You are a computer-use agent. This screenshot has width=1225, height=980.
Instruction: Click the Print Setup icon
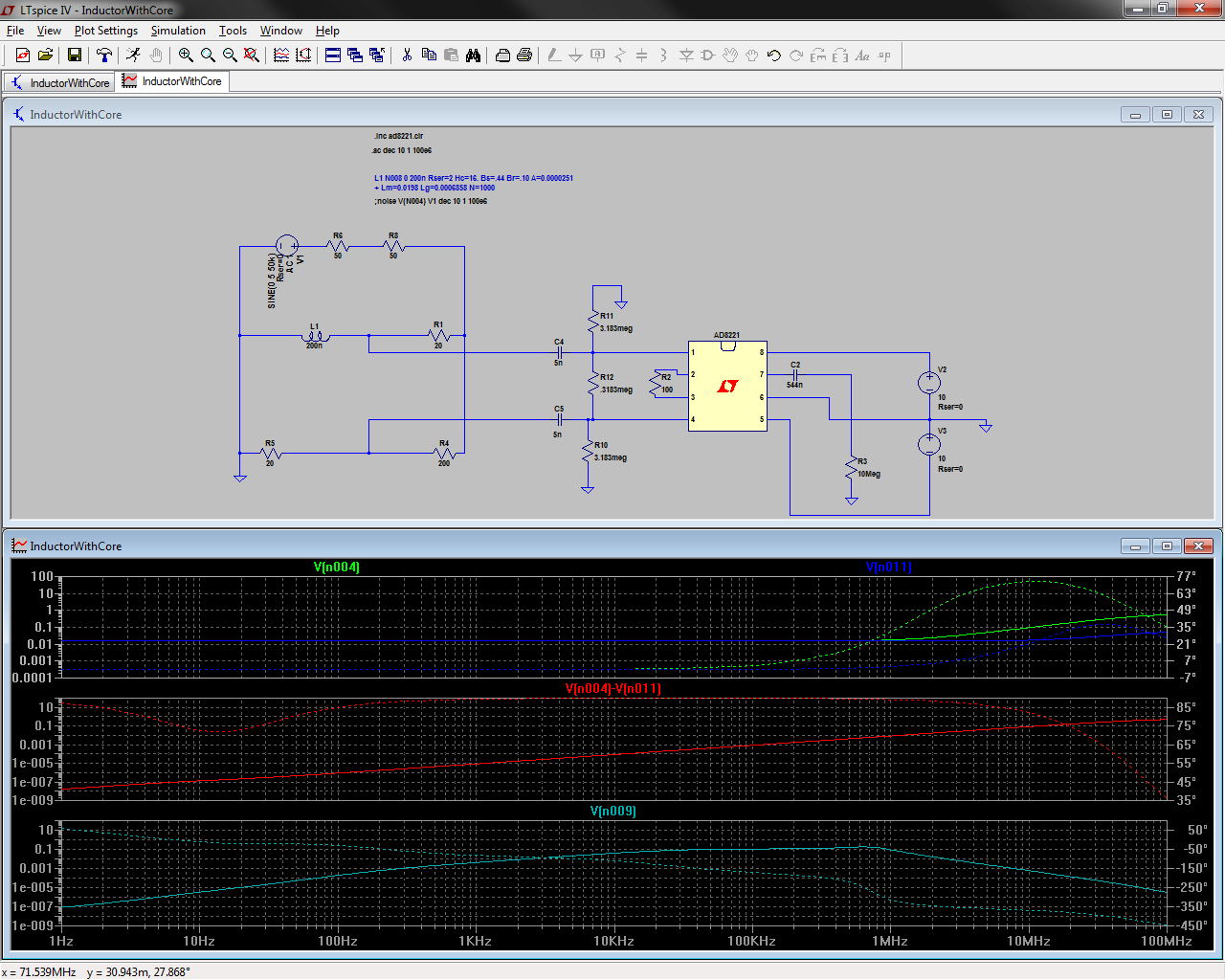(502, 56)
